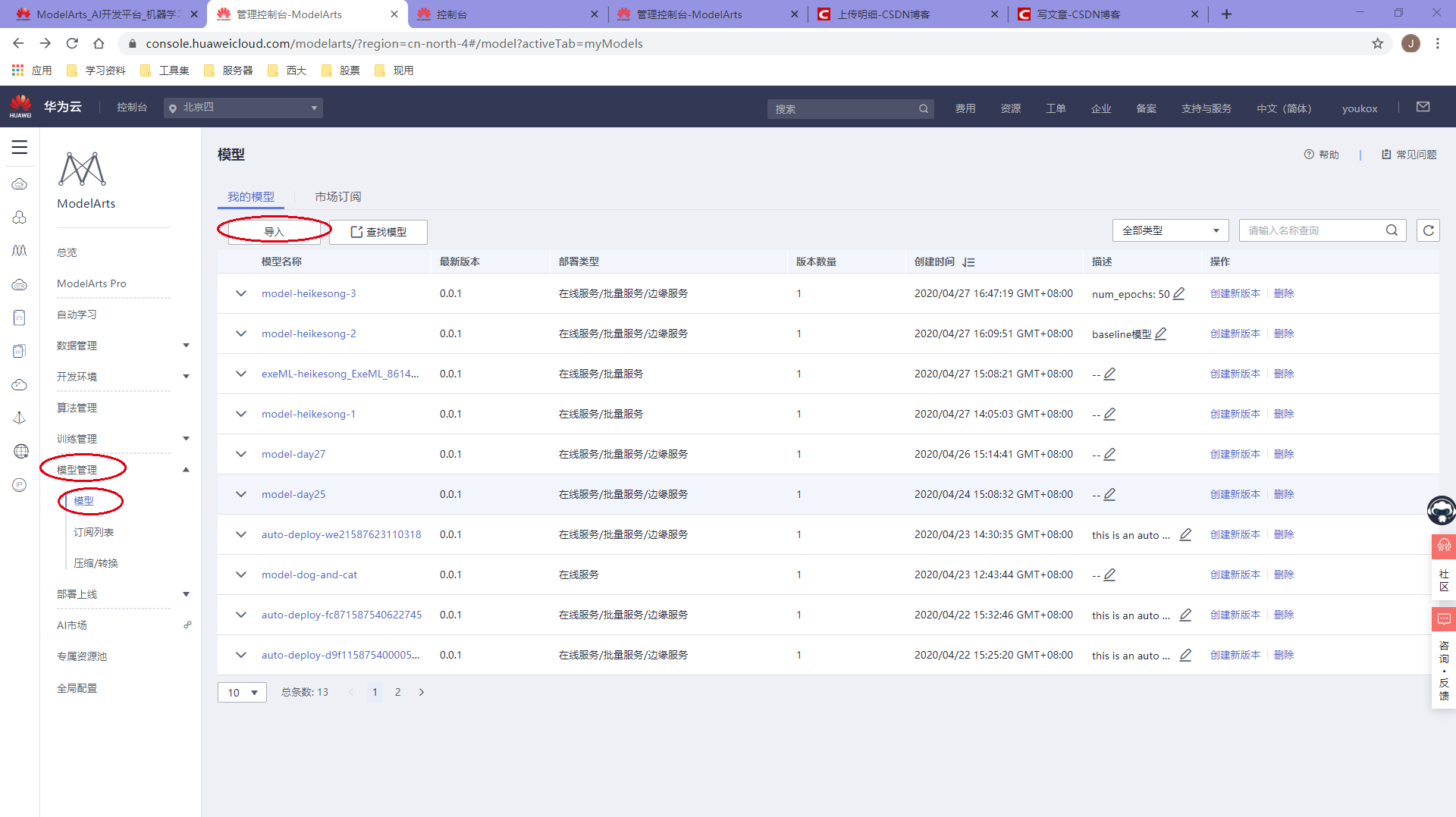Open the region selector showing 北京四

[243, 108]
